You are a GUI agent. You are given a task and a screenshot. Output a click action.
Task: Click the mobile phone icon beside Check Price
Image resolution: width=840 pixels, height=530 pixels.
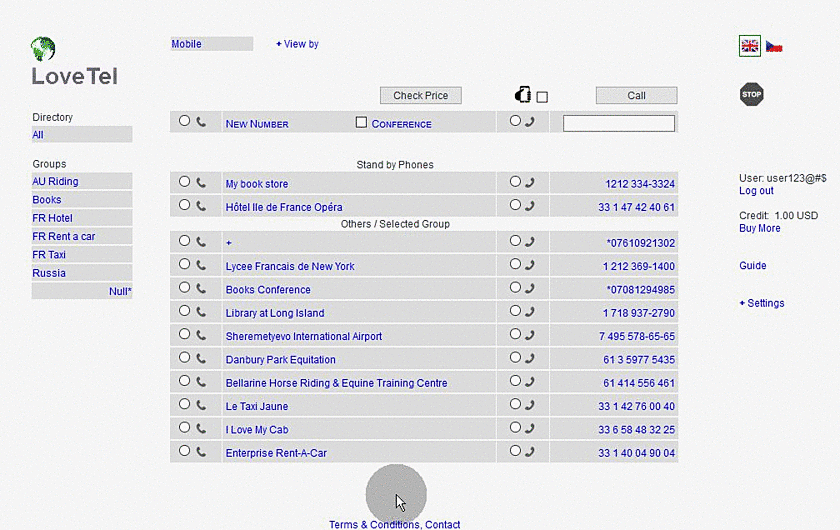tap(522, 96)
